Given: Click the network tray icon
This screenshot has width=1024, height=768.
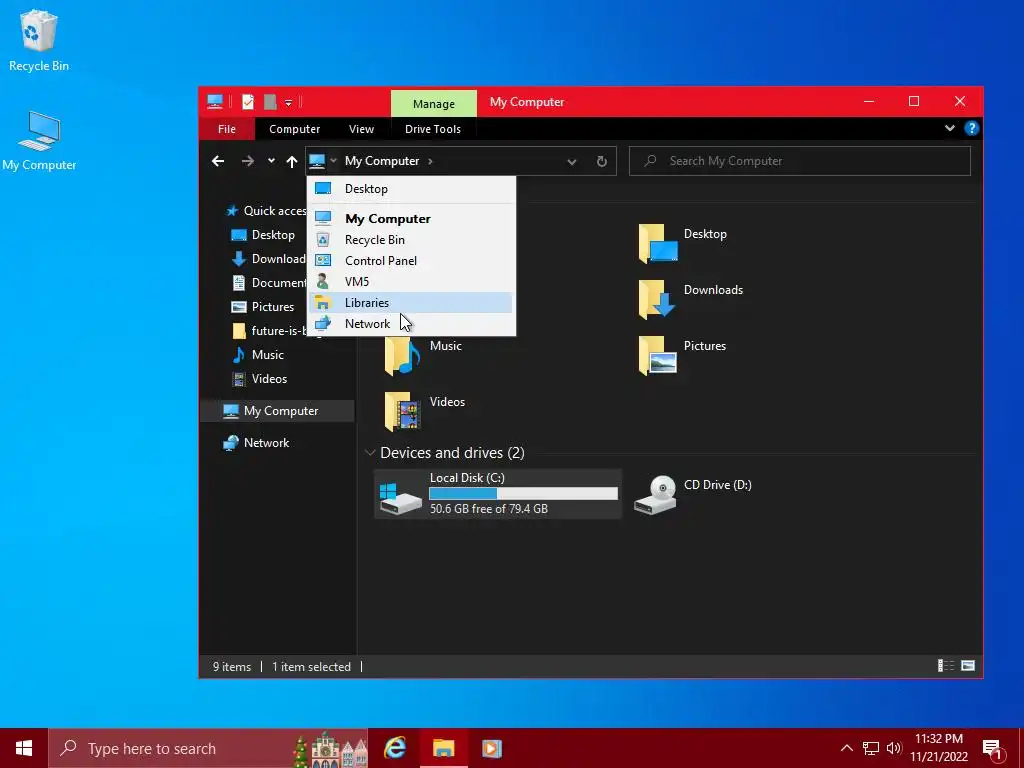Looking at the screenshot, I should tap(871, 748).
